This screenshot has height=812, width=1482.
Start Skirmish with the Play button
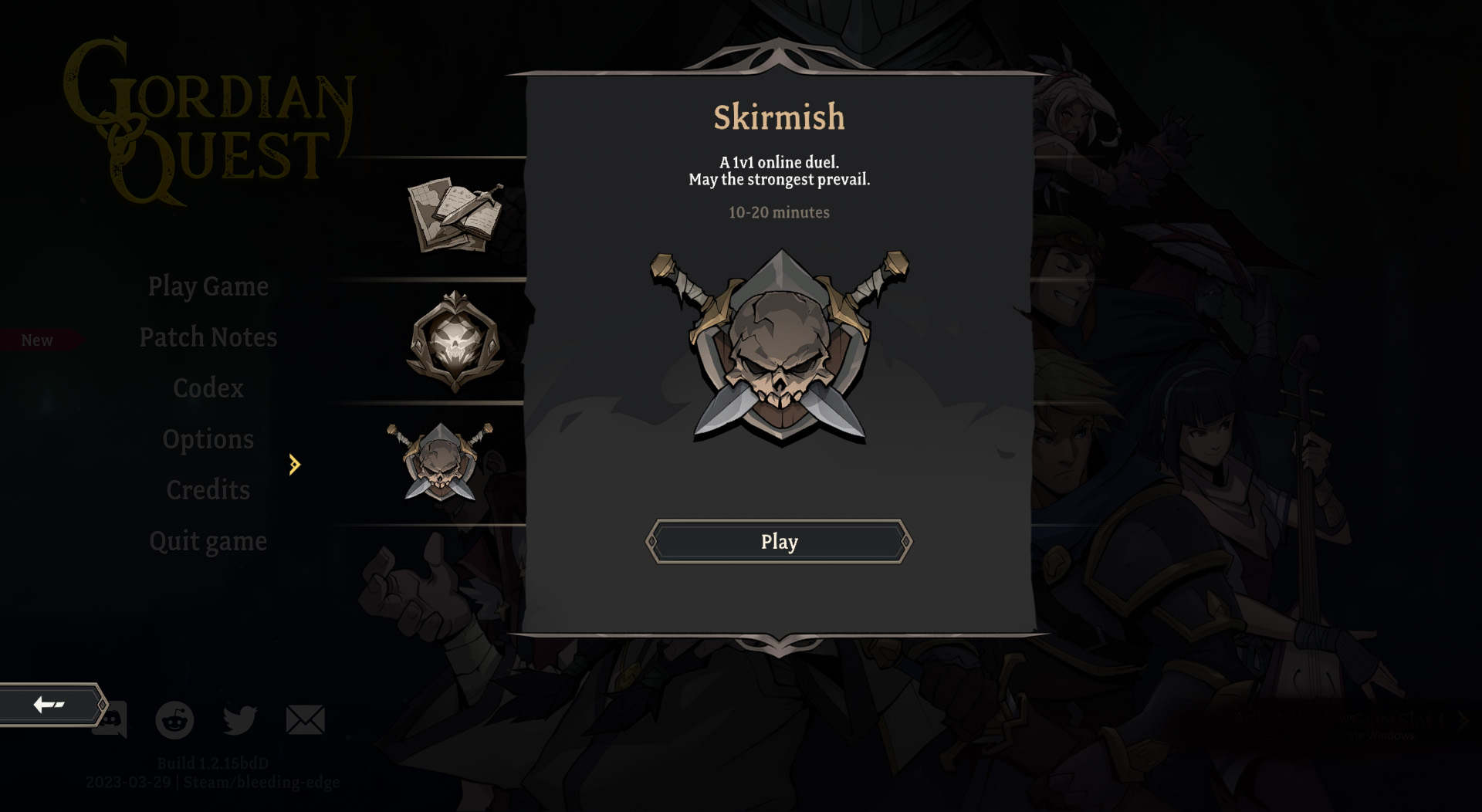779,541
